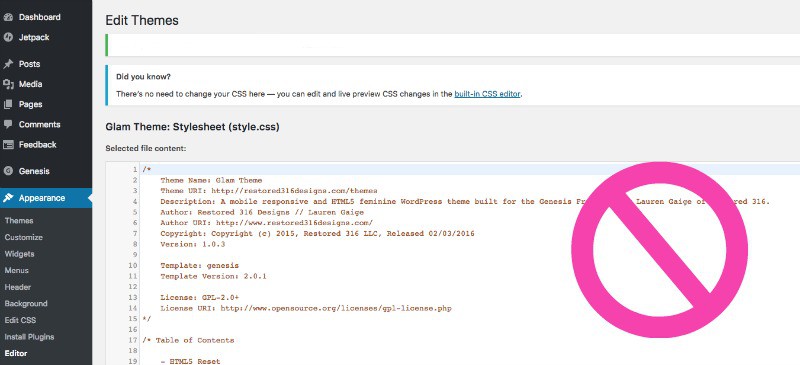This screenshot has height=365, width=800.
Task: Open the Menus submenu link
Action: 16,271
